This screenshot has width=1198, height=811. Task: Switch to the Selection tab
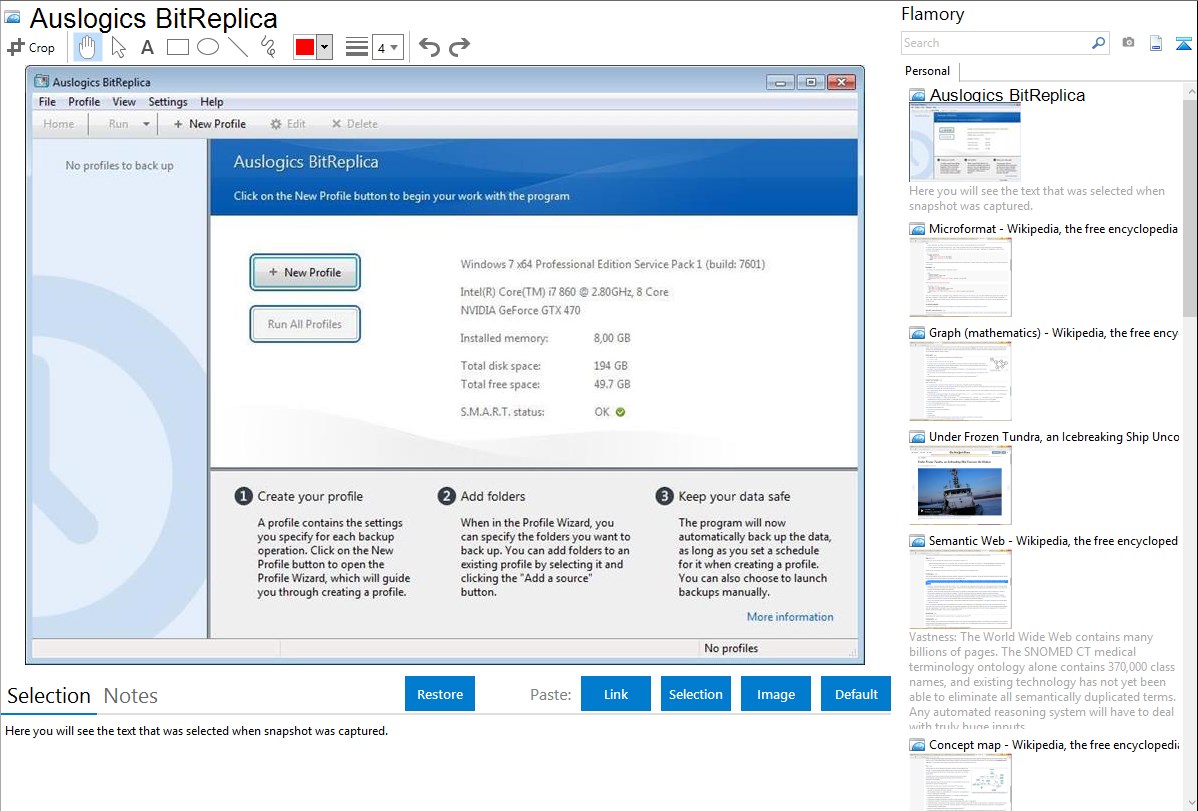tap(49, 696)
